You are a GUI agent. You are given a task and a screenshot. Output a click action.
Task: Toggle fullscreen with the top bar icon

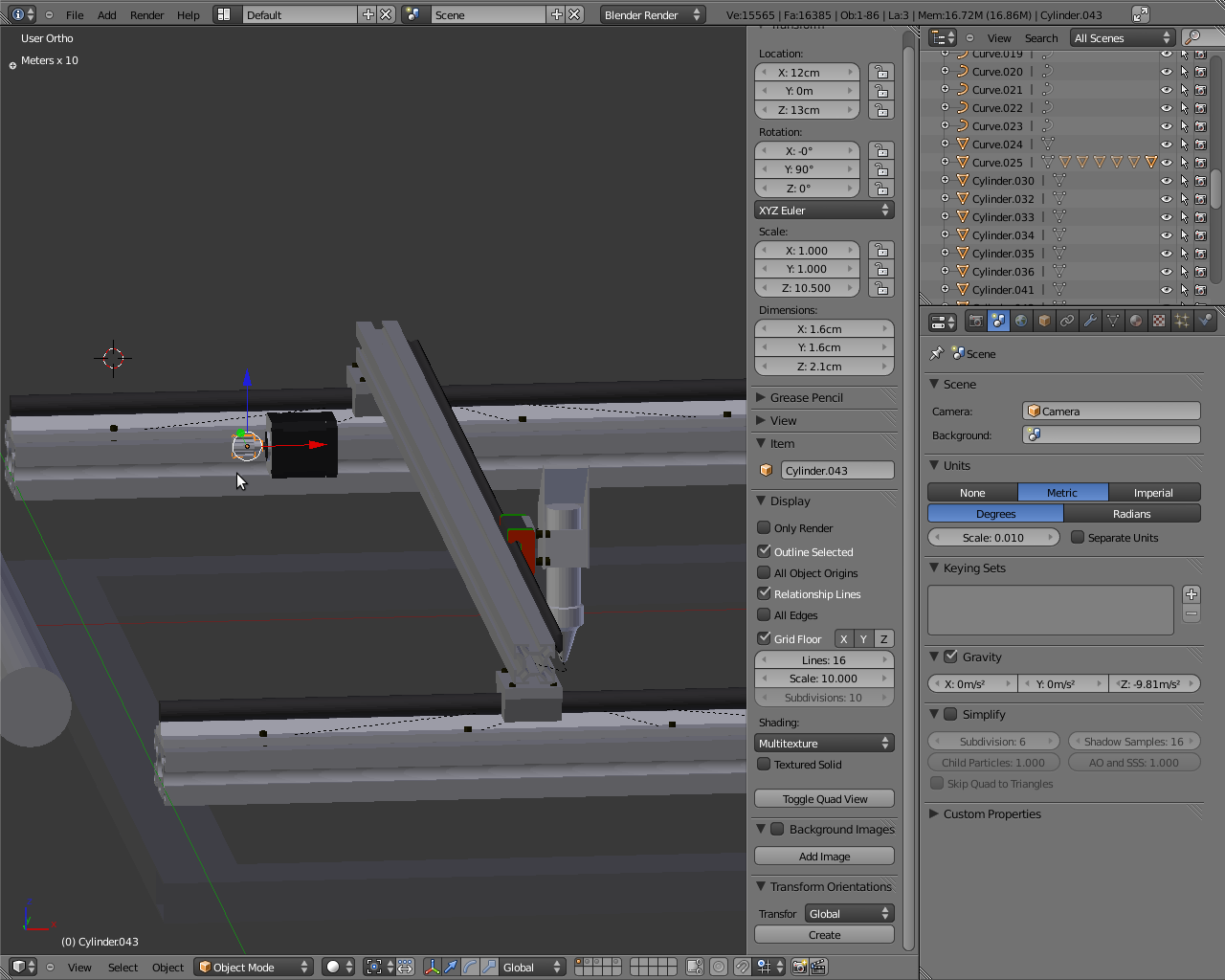pos(1140,14)
